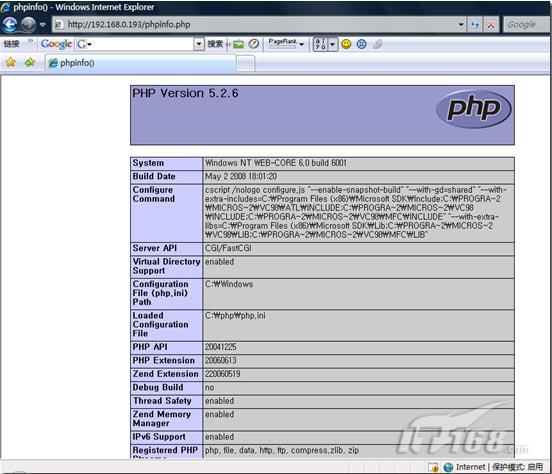Click the Internet zone globe icon in status bar
This screenshot has height=474, width=552.
(448, 467)
